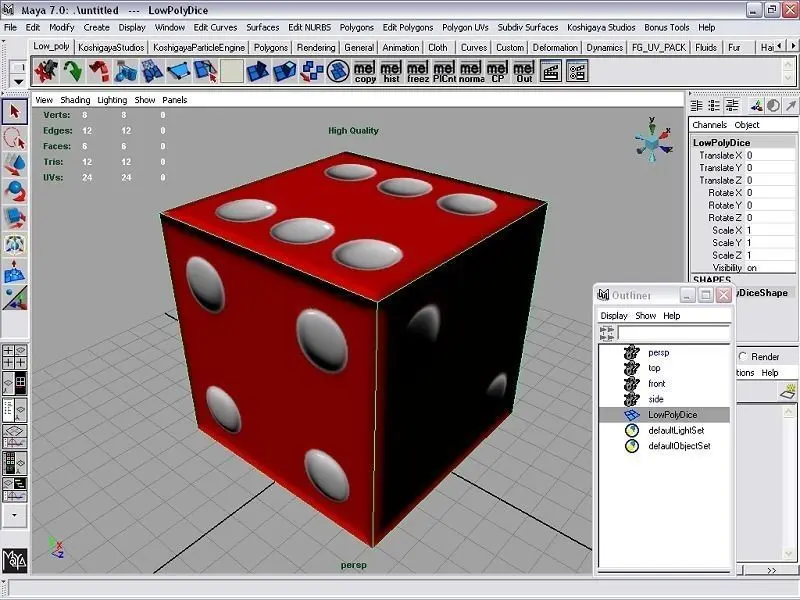This screenshot has width=800, height=600.
Task: Click the clapperboard render shelf icon
Action: pyautogui.click(x=551, y=71)
